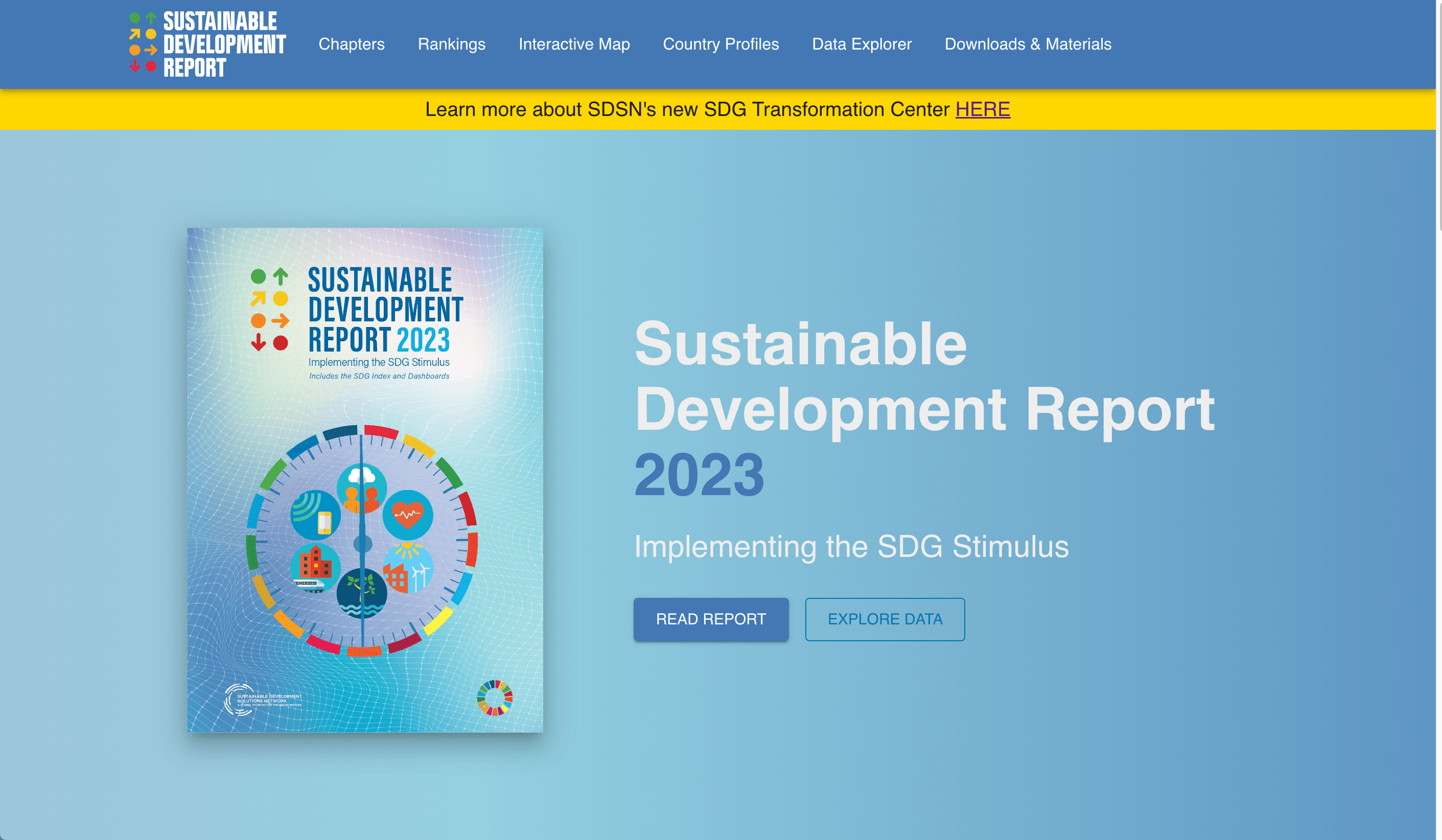Screen dimensions: 1442x840
Task: Open Downloads & Materials menu
Action: coord(1028,44)
